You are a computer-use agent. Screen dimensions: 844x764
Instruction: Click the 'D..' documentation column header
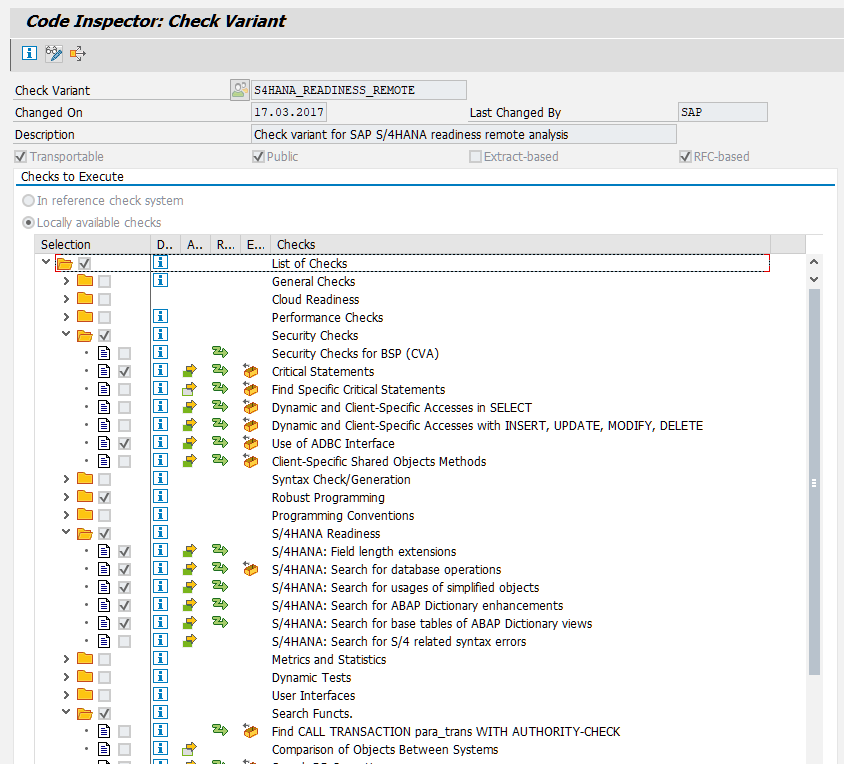165,244
